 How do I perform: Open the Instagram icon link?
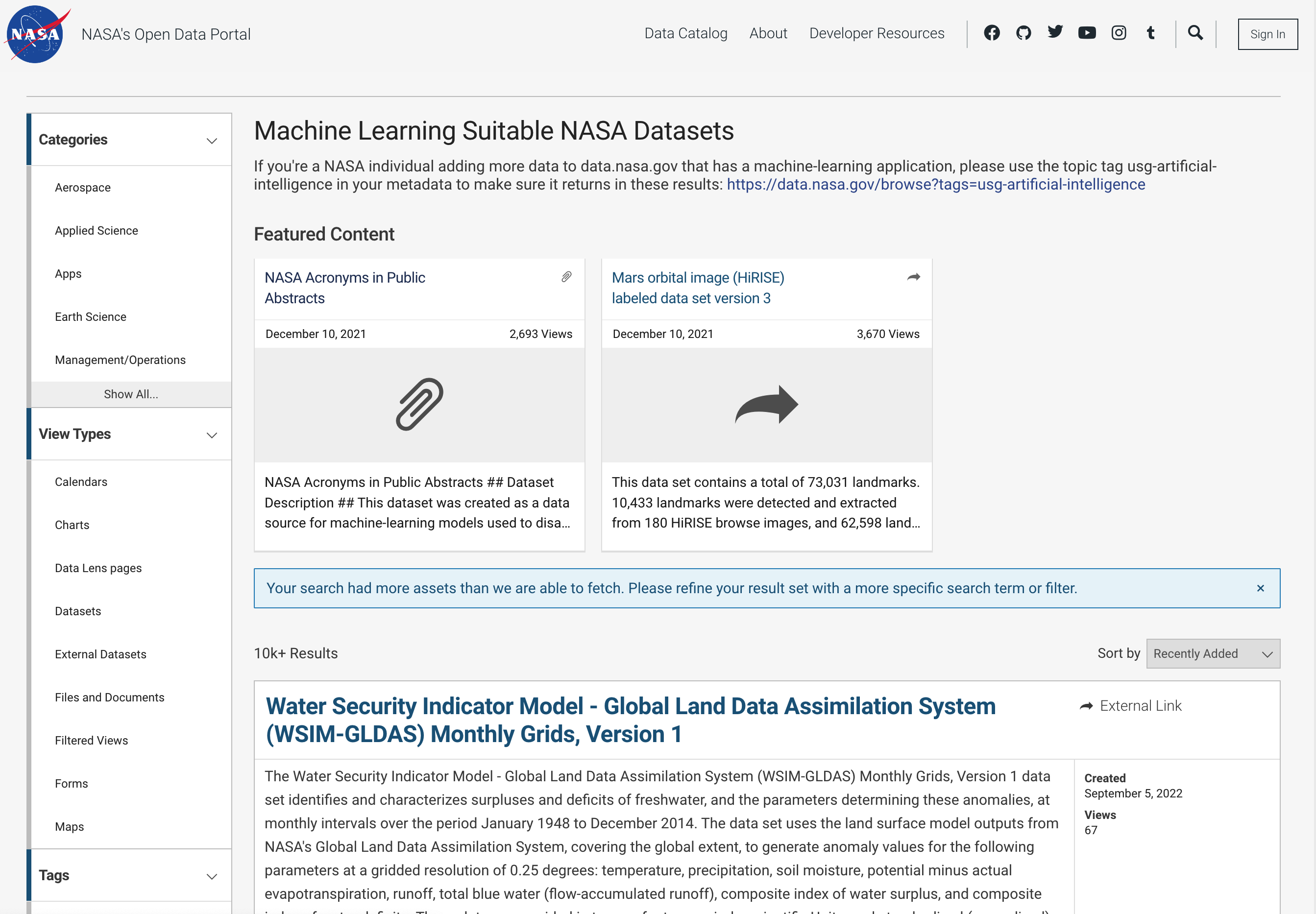tap(1119, 33)
